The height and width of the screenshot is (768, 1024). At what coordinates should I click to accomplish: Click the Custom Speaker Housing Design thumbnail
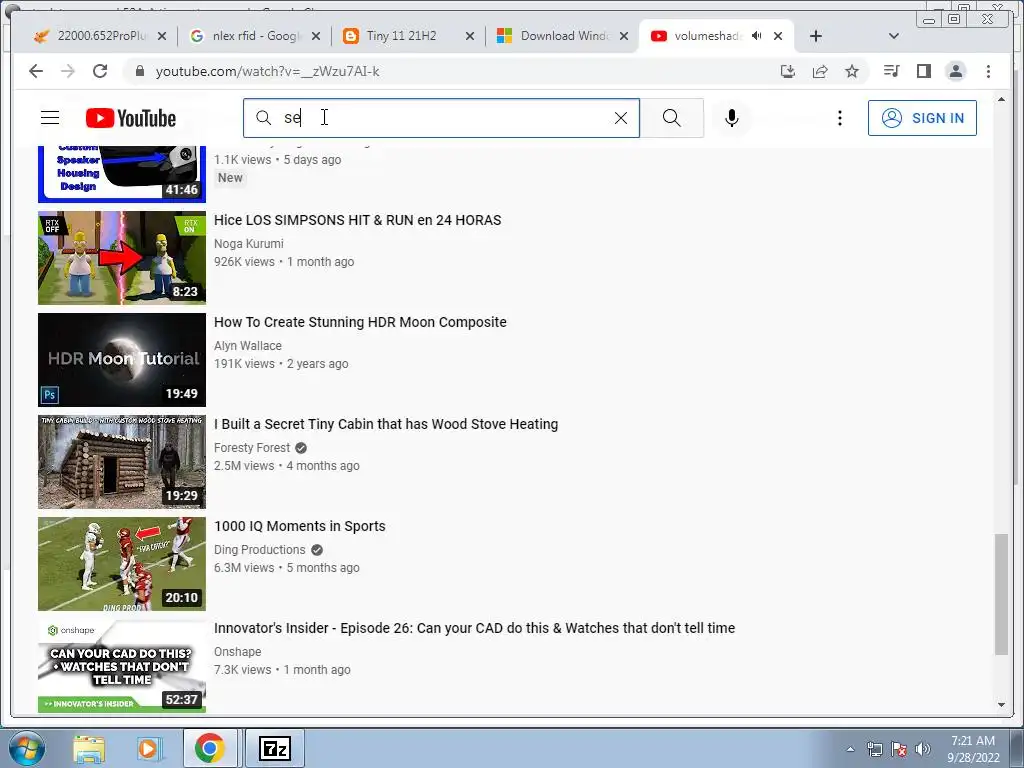coord(121,174)
